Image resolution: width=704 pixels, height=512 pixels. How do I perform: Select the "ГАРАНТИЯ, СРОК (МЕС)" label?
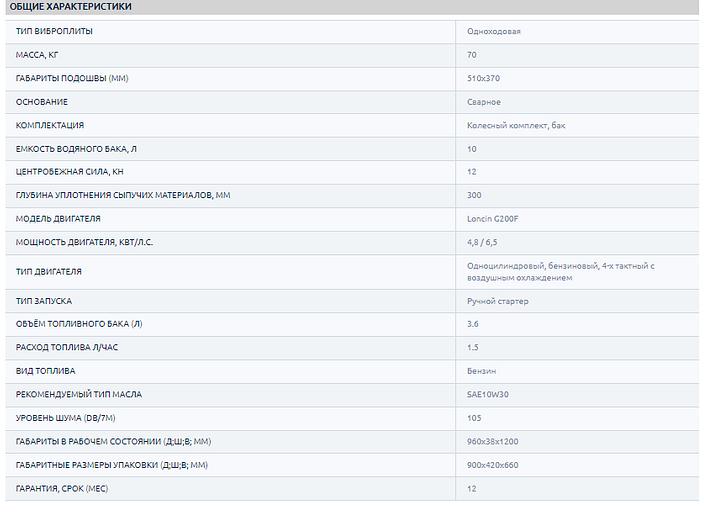coord(62,488)
